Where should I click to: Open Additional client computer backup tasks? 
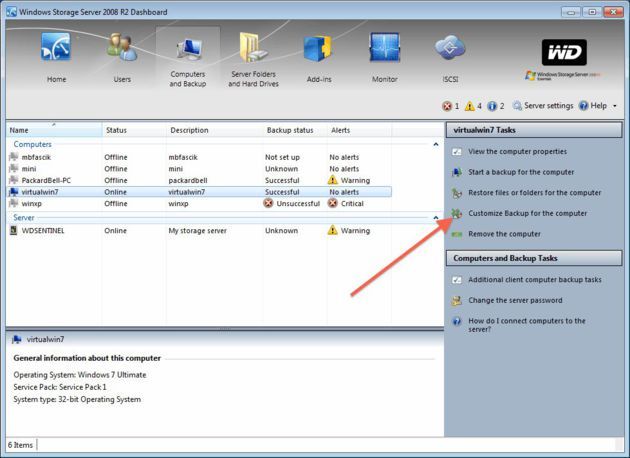[x=535, y=280]
